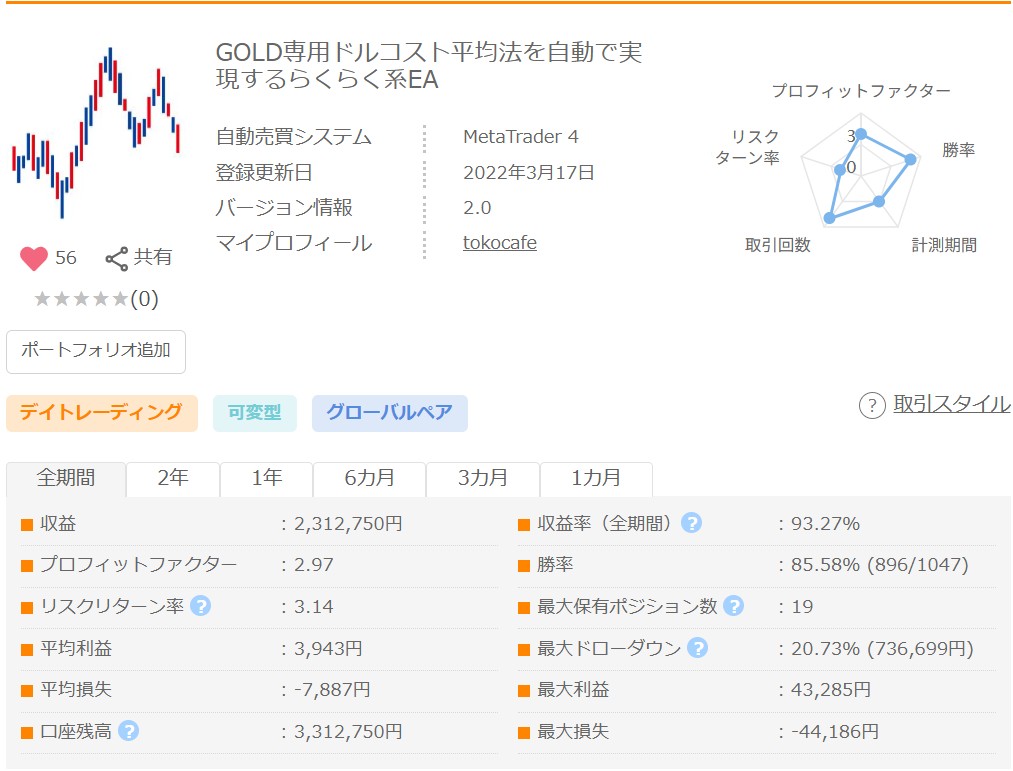Click help icon next to 最大保有ポジション数

733,606
